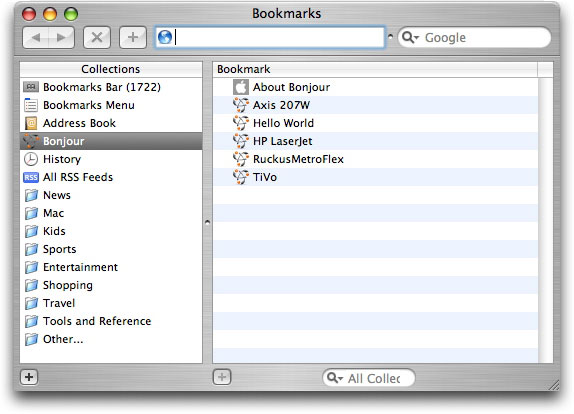Image resolution: width=574 pixels, height=414 pixels.
Task: Click the Bonjour icon beside TiVo
Action: coord(241,177)
